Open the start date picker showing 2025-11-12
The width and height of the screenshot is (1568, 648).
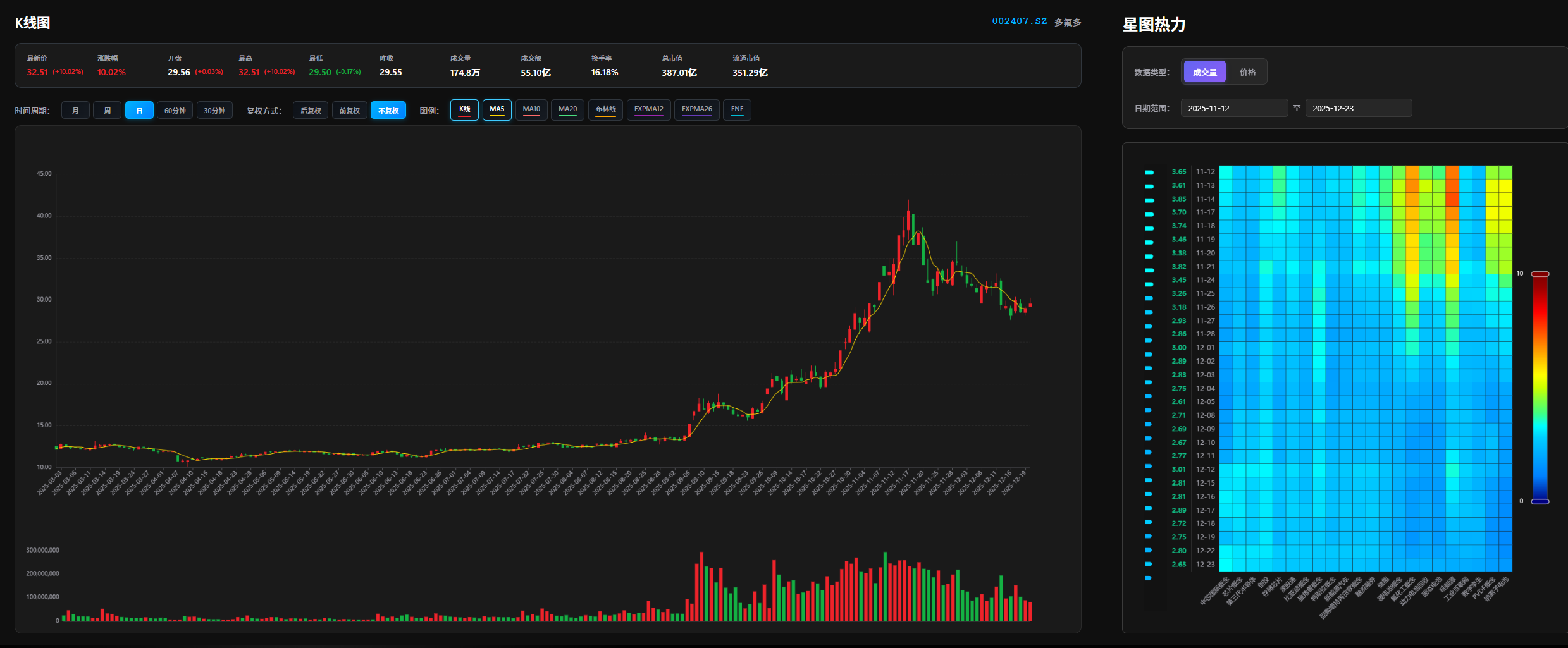coord(1233,108)
